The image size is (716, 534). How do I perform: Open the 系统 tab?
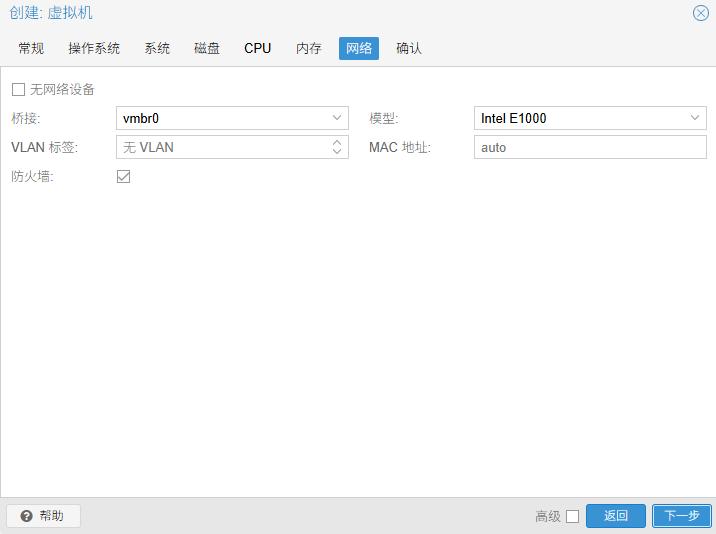point(157,48)
